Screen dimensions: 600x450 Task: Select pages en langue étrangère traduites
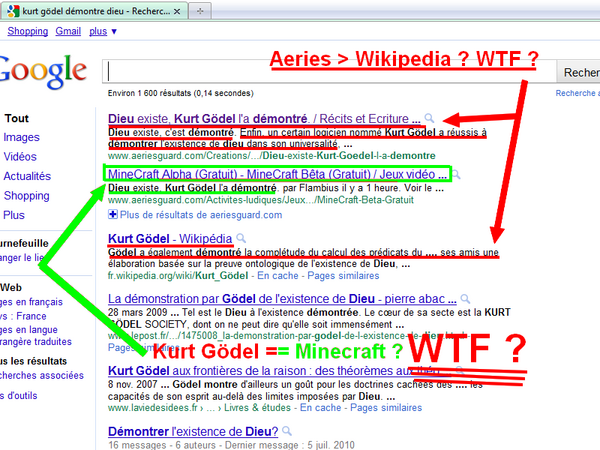click(x=36, y=336)
